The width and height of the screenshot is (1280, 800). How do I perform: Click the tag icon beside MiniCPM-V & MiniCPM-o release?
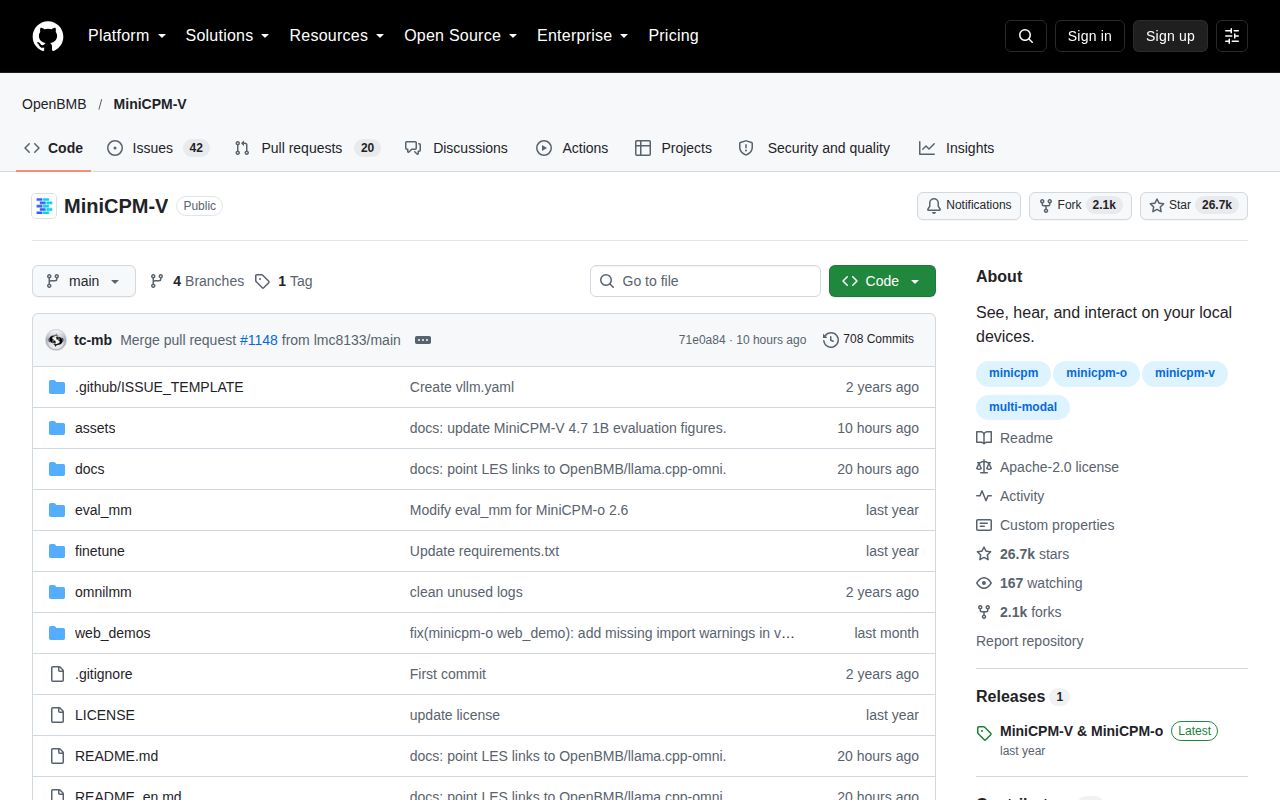[x=984, y=733]
